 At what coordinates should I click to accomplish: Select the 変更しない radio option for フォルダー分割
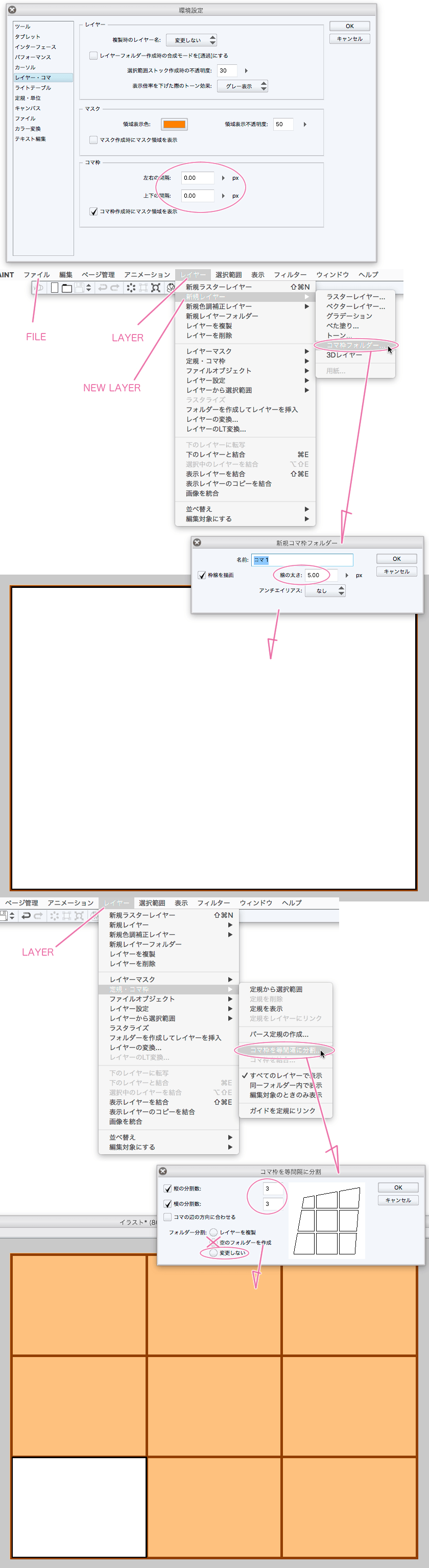click(213, 1253)
